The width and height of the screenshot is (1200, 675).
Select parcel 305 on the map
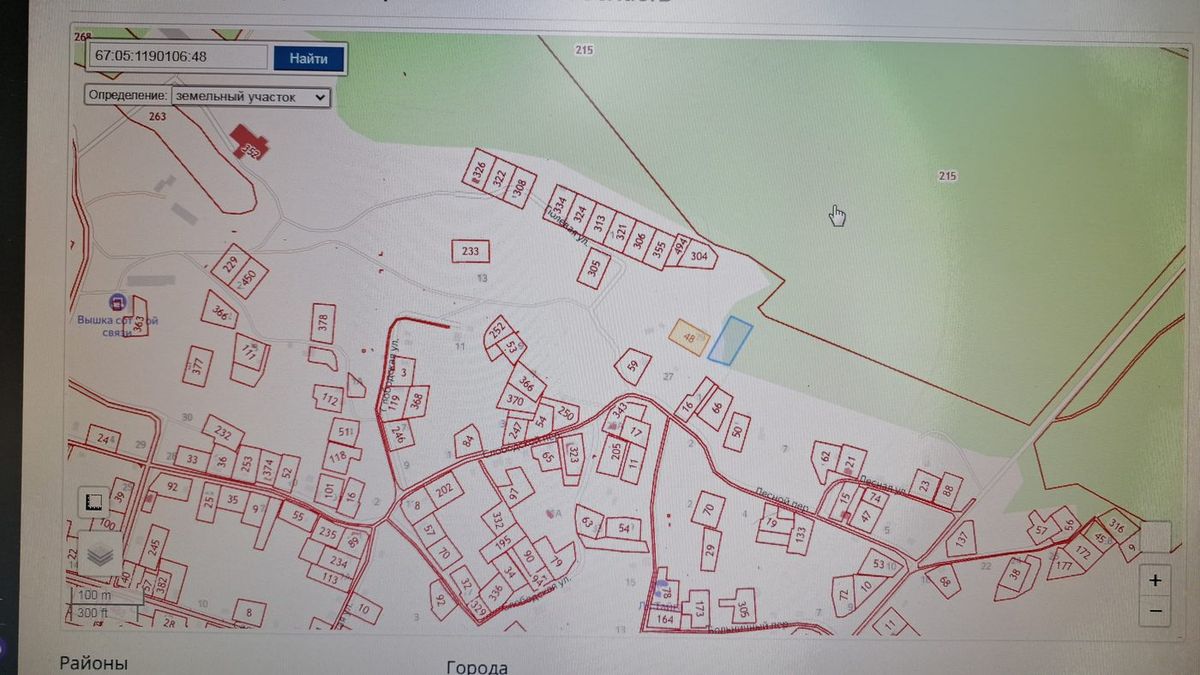tap(594, 267)
